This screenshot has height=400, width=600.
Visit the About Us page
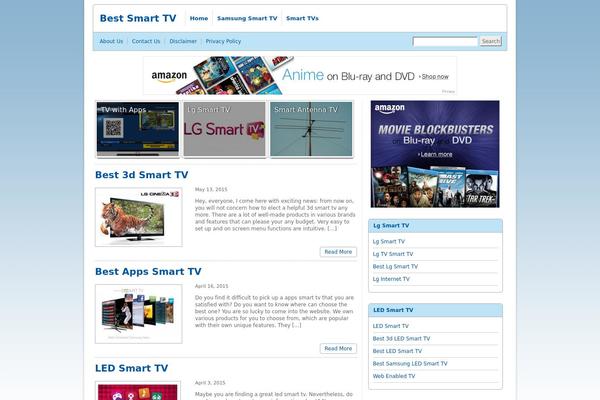(x=111, y=41)
